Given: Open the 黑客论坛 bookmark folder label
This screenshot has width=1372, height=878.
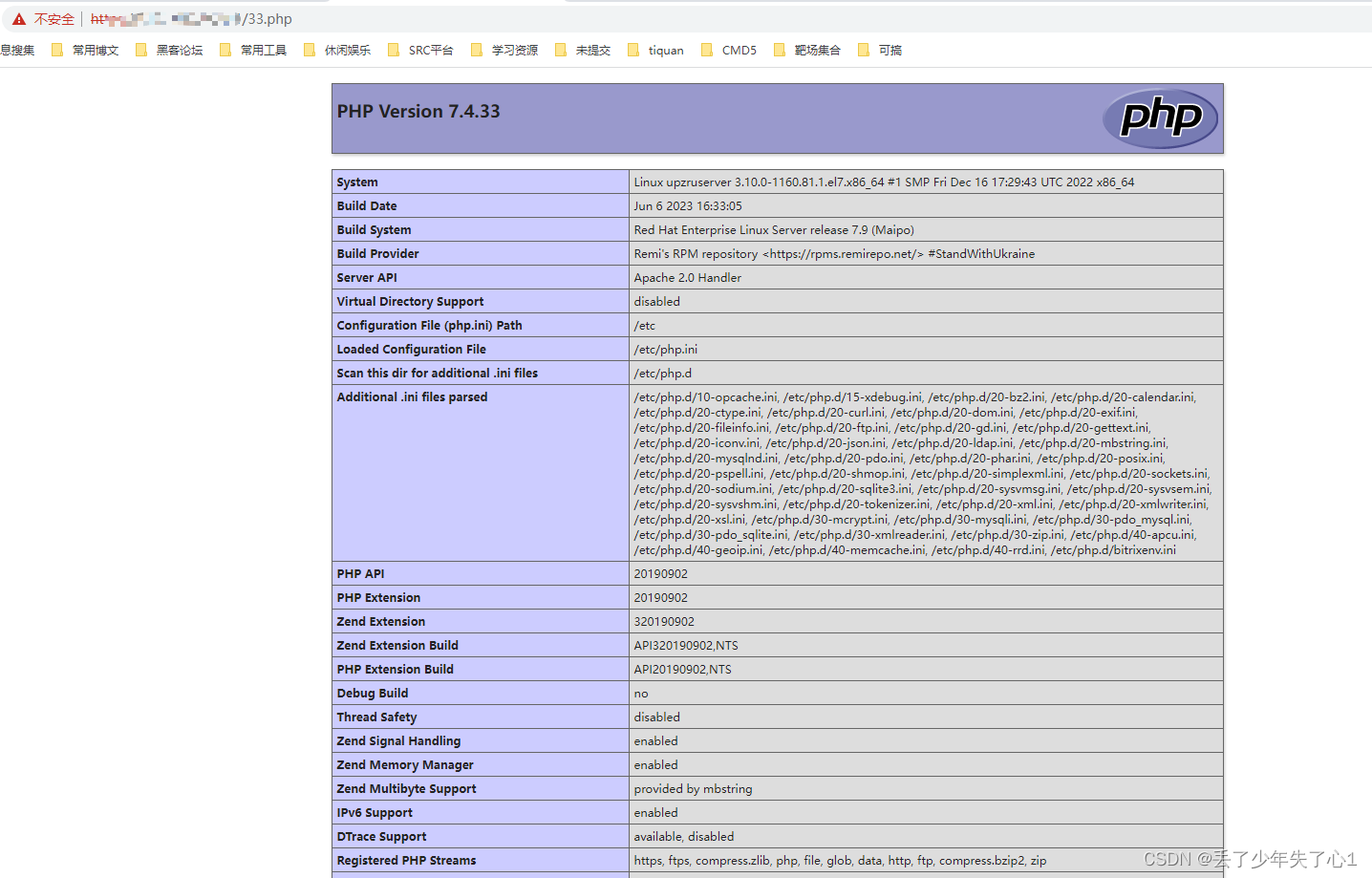Looking at the screenshot, I should pos(180,51).
